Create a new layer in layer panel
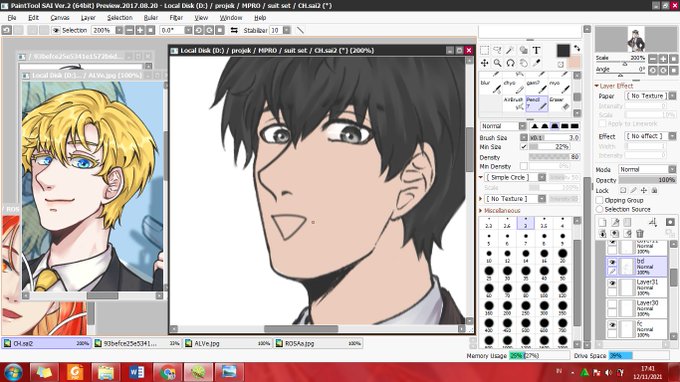680x382 pixels. tap(602, 222)
